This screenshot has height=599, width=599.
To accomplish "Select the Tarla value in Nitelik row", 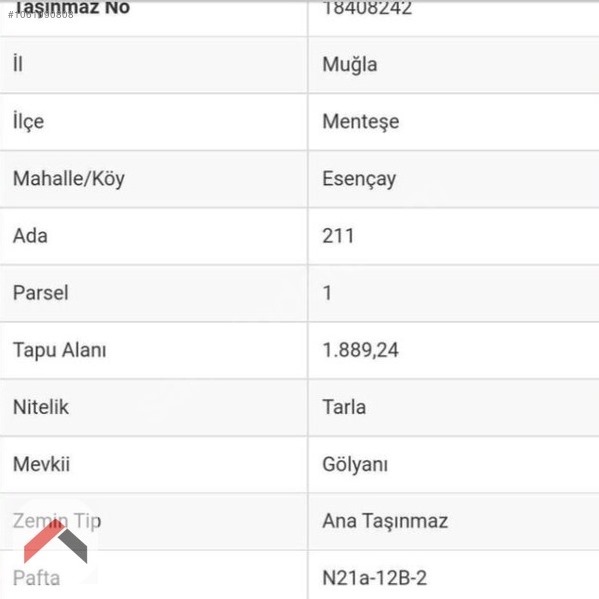I will tap(344, 407).
